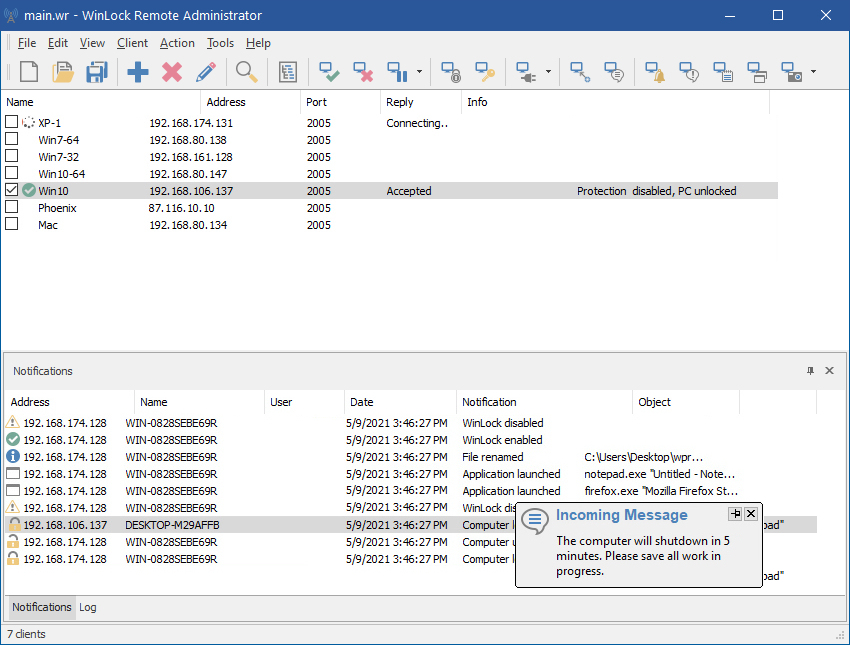This screenshot has height=645, width=850.
Task: Open the screenshot icon's dropdown menu
Action: click(812, 71)
